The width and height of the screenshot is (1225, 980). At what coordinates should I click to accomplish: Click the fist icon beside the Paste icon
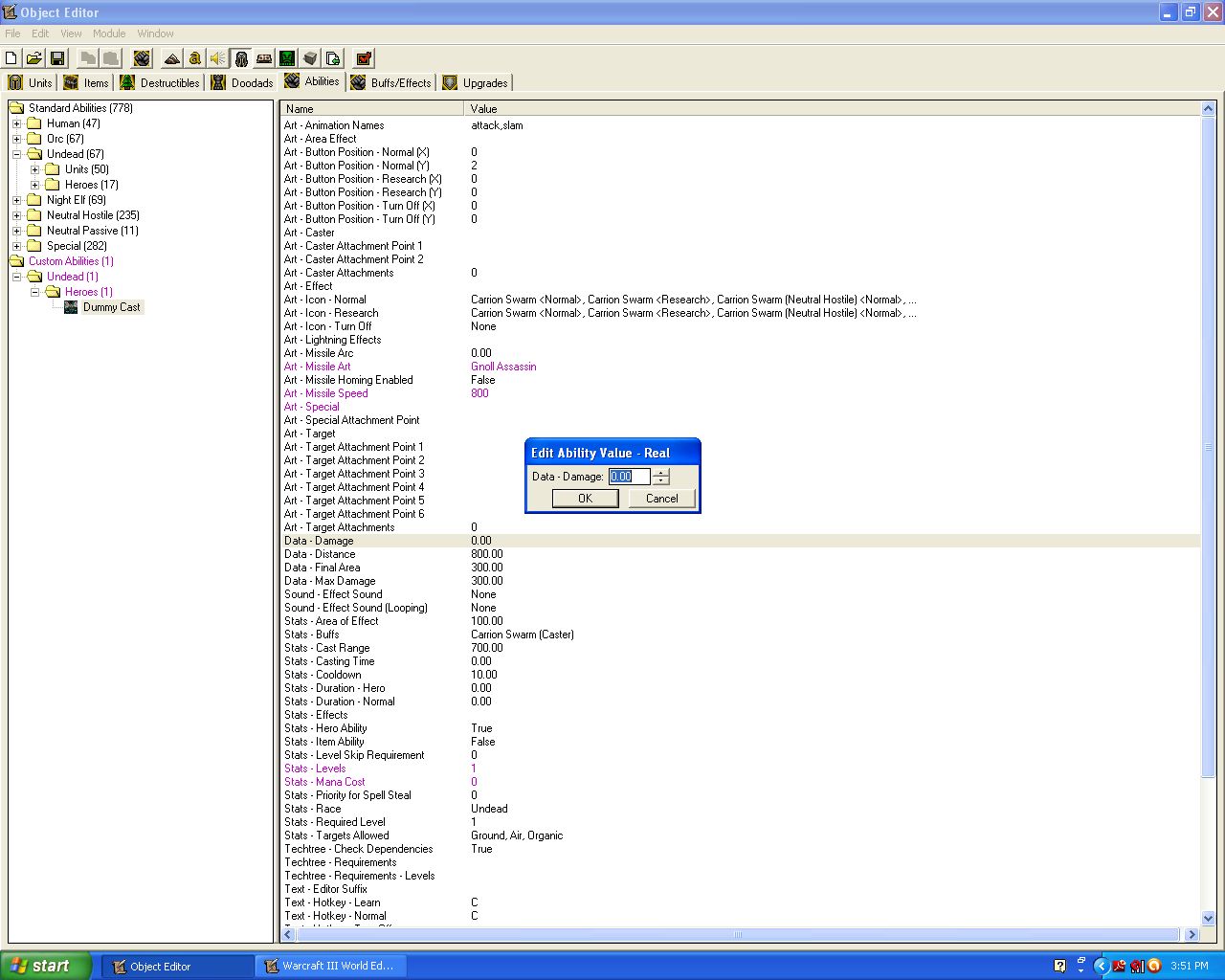(x=142, y=58)
